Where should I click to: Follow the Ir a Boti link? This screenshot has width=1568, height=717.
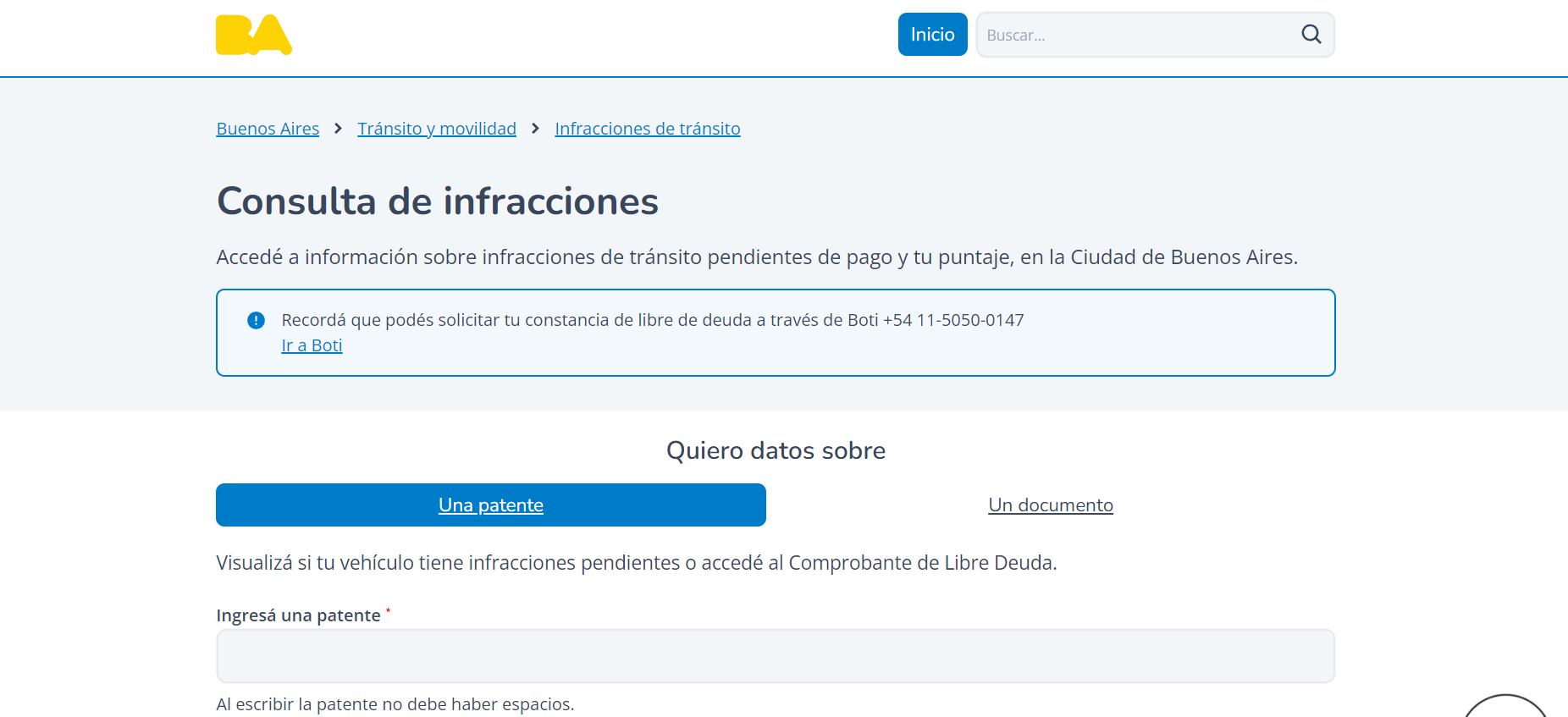(312, 345)
